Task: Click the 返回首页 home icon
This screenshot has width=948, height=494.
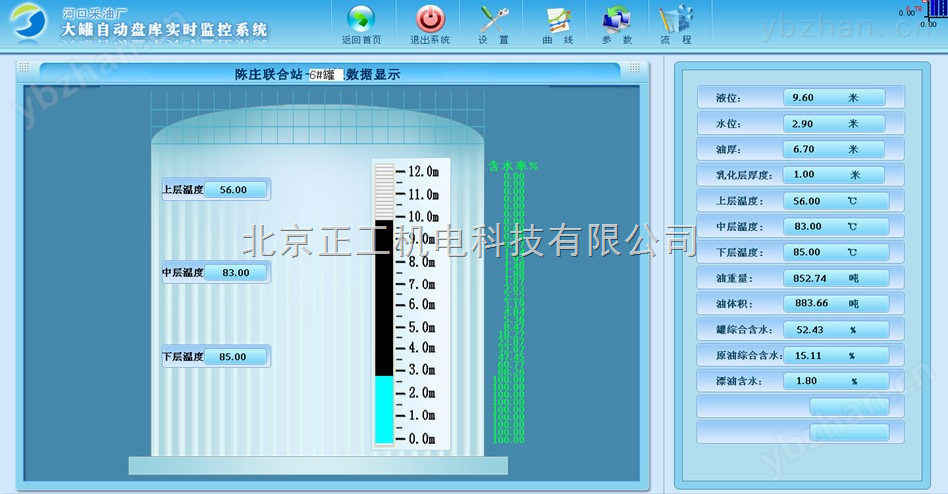Action: (x=361, y=19)
